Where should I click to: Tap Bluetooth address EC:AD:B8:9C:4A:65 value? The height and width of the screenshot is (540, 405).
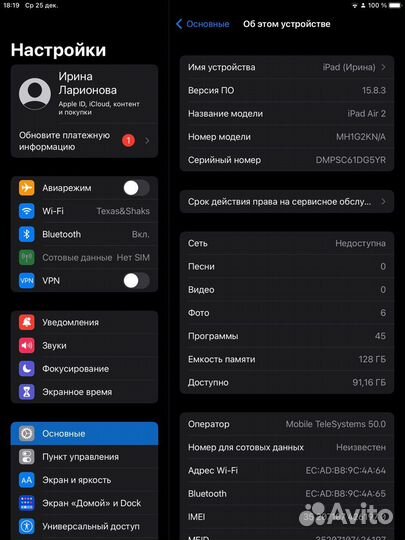click(345, 494)
